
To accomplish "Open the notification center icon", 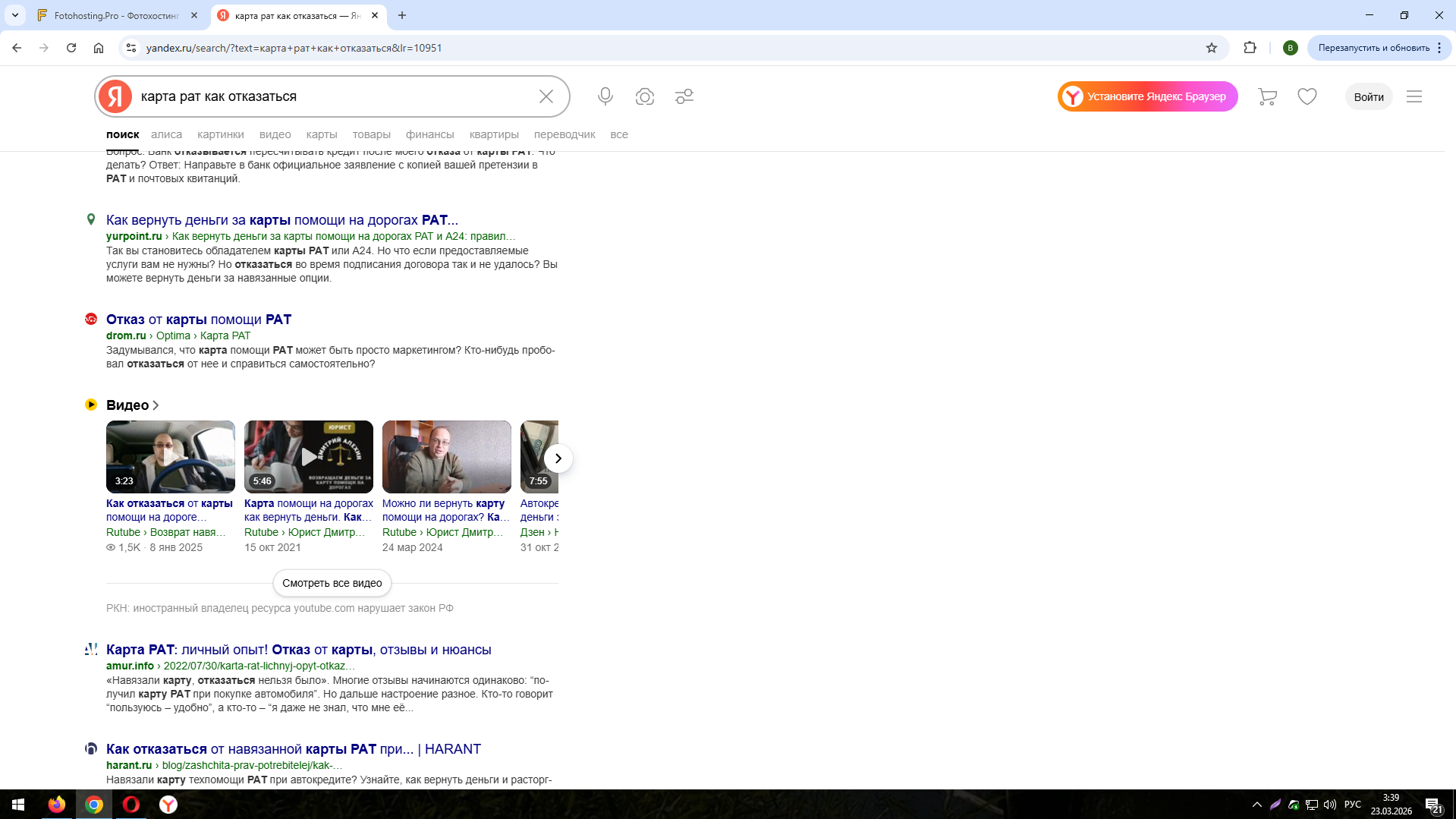I will point(1433,805).
